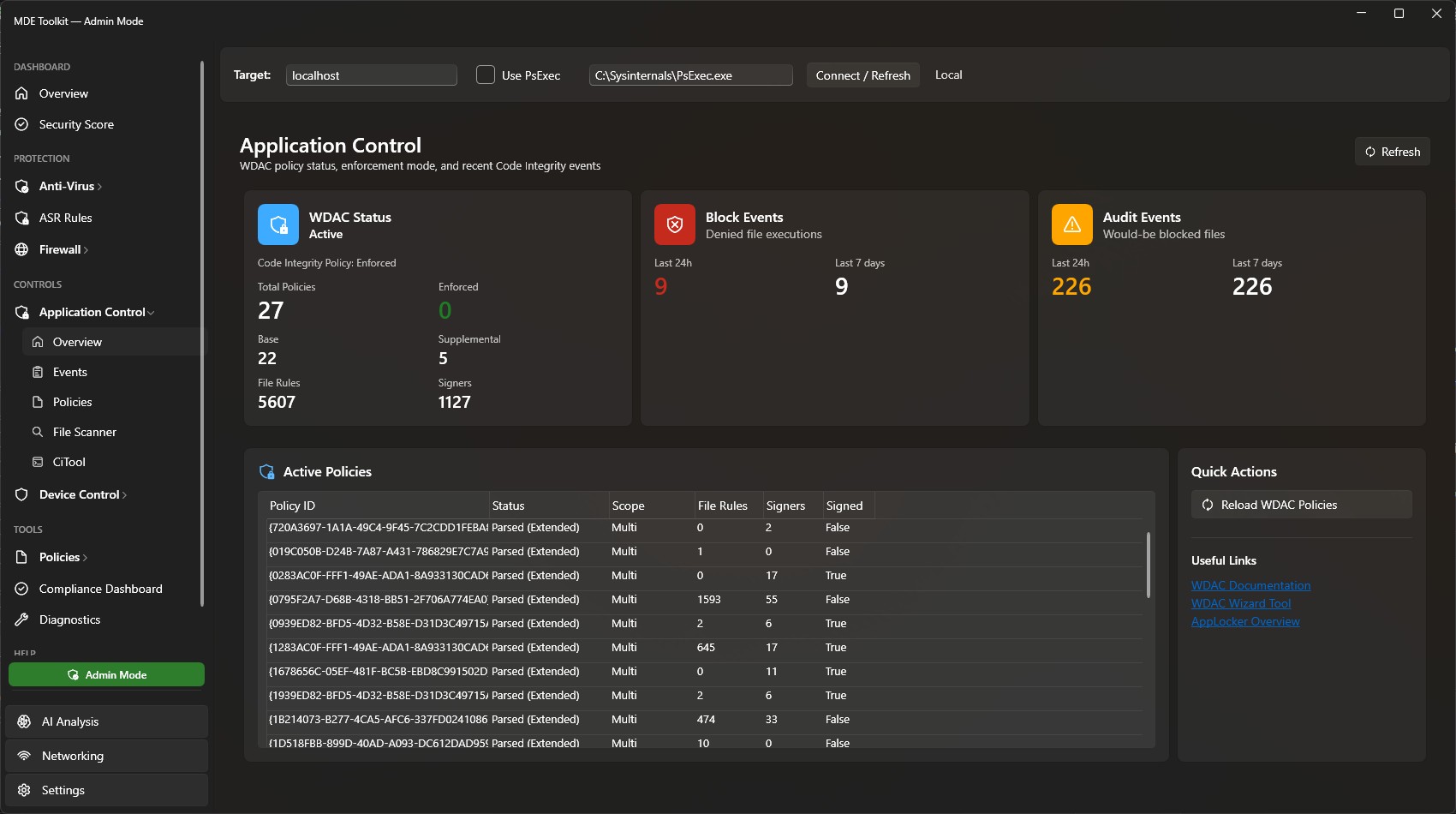Select the Application Control shield icon
Viewport: 1456px width, 814px height.
[21, 312]
